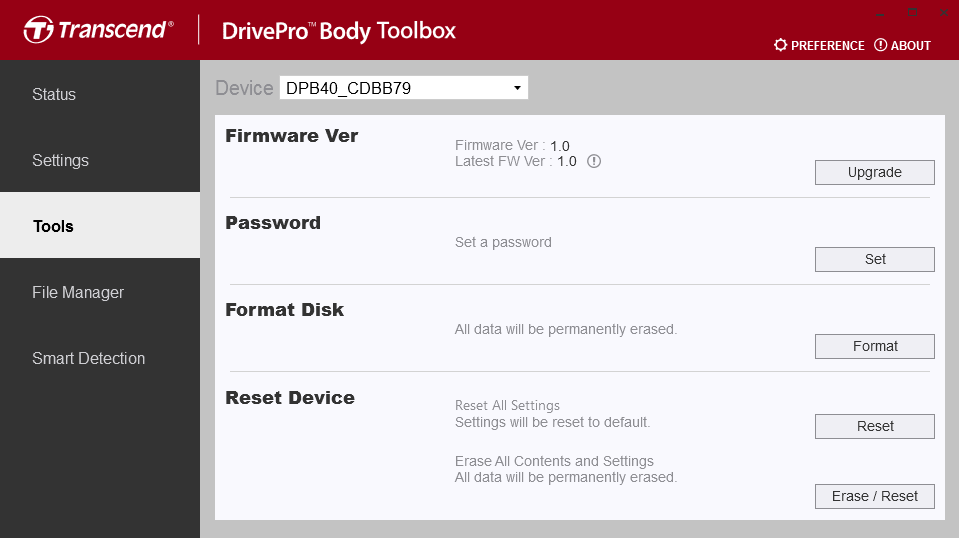Select the Tools tab
The width and height of the screenshot is (959, 538).
click(x=100, y=226)
